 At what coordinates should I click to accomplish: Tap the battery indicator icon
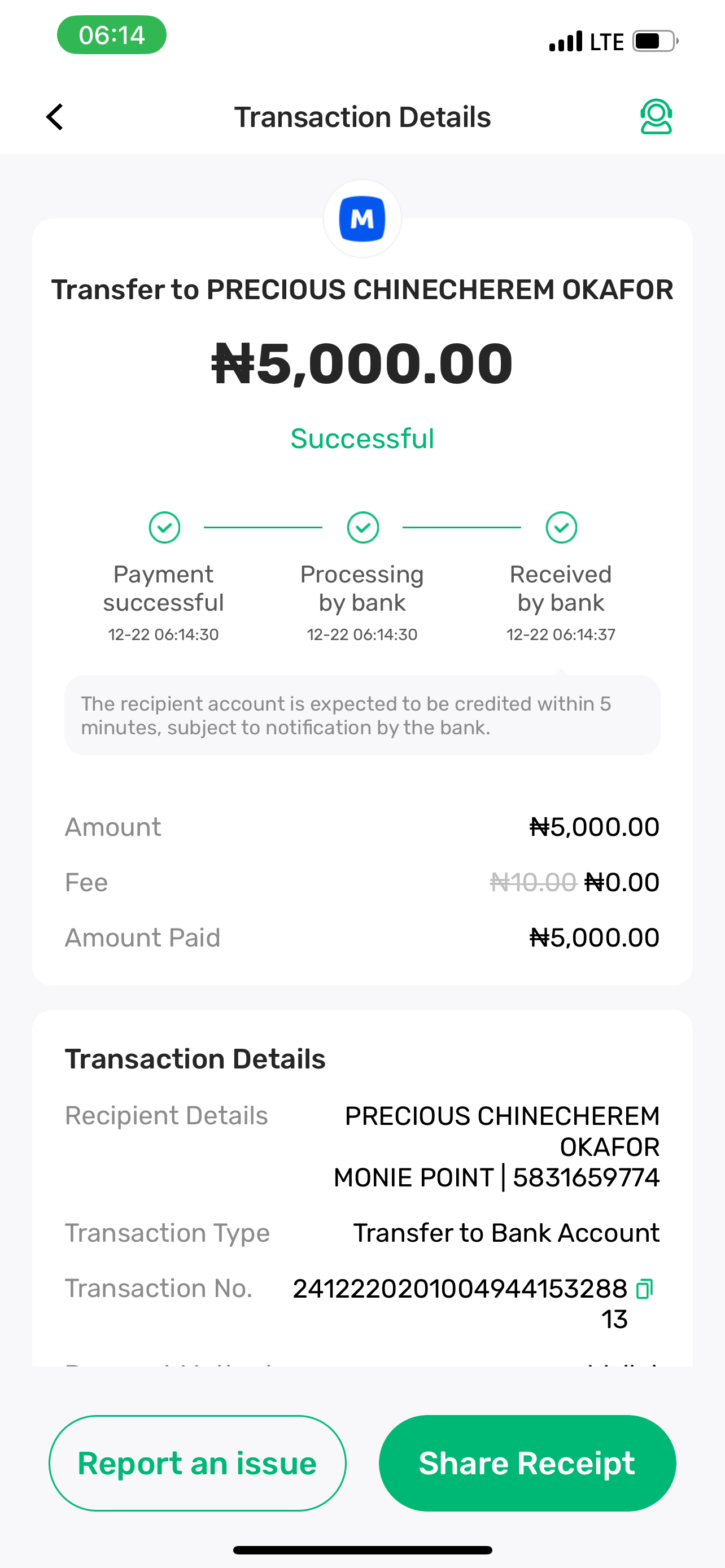pos(655,41)
